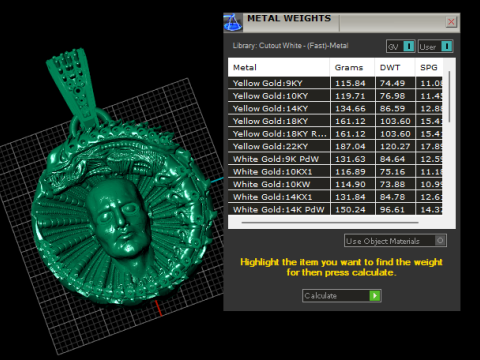Click the green arrow on Calculate
This screenshot has height=360, width=480.
(375, 296)
